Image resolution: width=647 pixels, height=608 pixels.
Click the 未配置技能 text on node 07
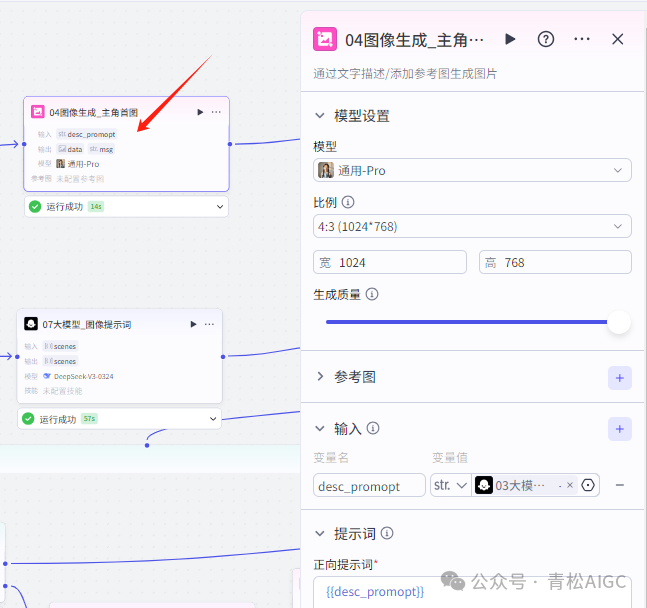click(x=62, y=391)
